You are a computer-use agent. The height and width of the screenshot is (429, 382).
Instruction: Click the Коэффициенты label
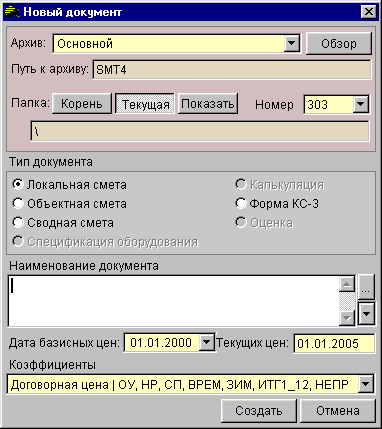(52, 365)
